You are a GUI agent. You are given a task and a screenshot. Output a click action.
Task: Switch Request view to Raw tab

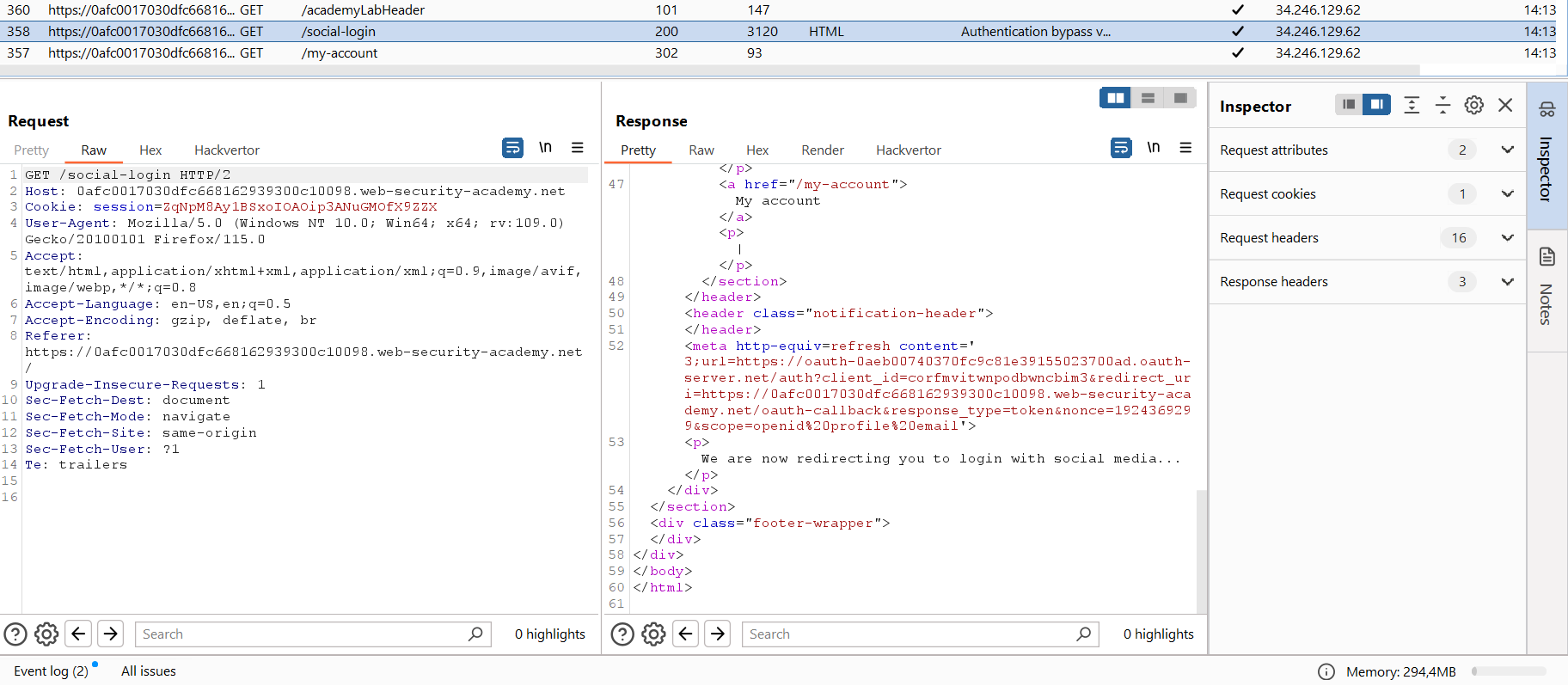coord(94,150)
